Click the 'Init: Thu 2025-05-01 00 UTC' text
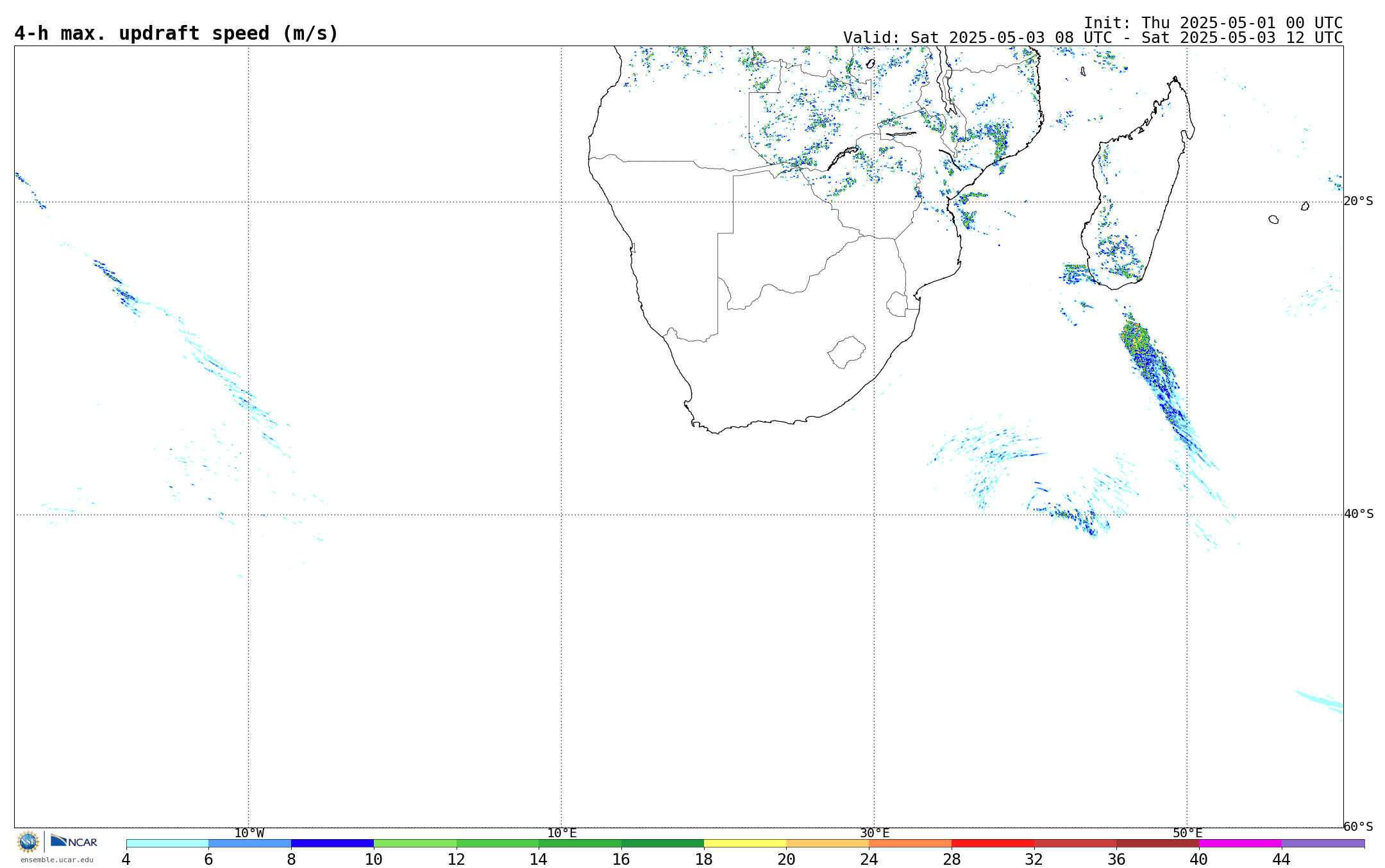 coord(1213,23)
